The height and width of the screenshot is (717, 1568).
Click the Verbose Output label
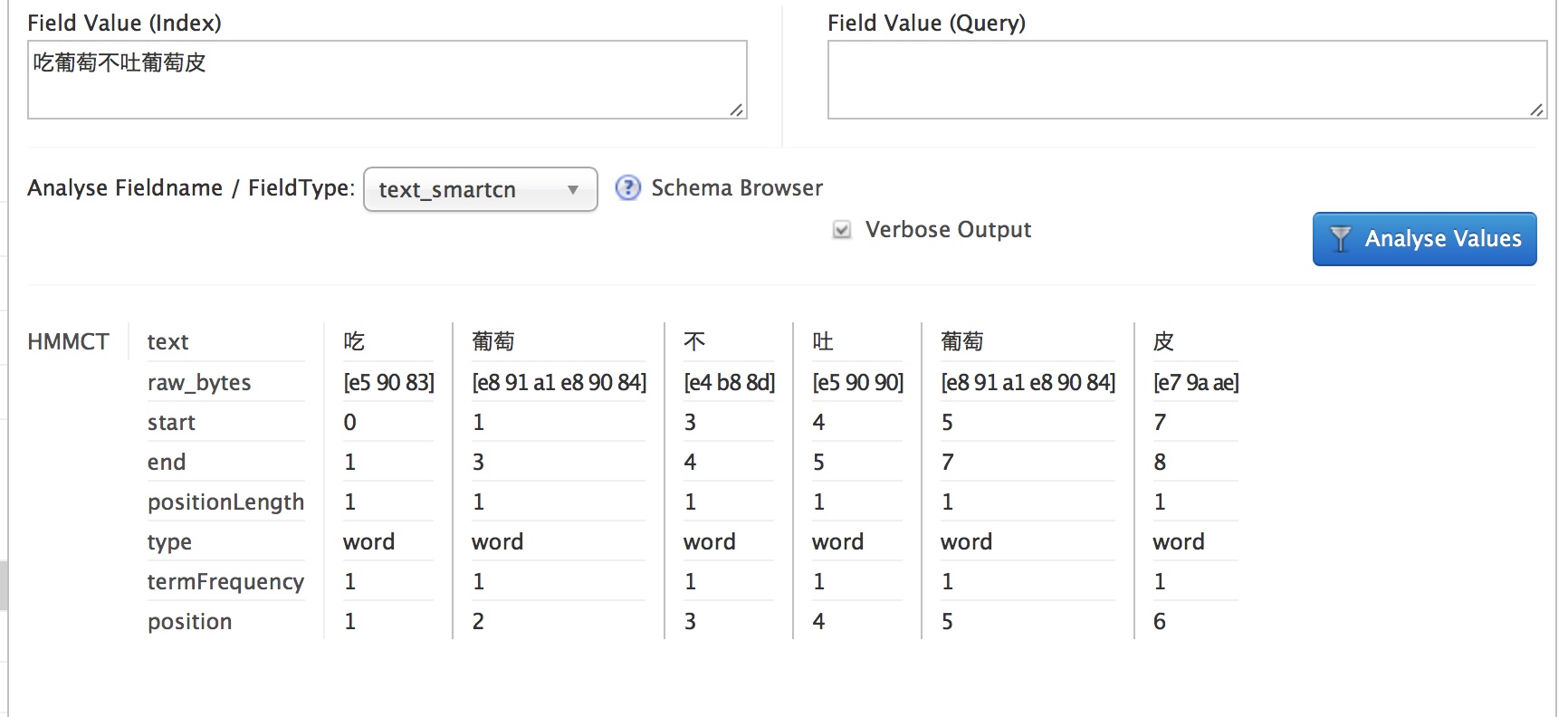948,229
